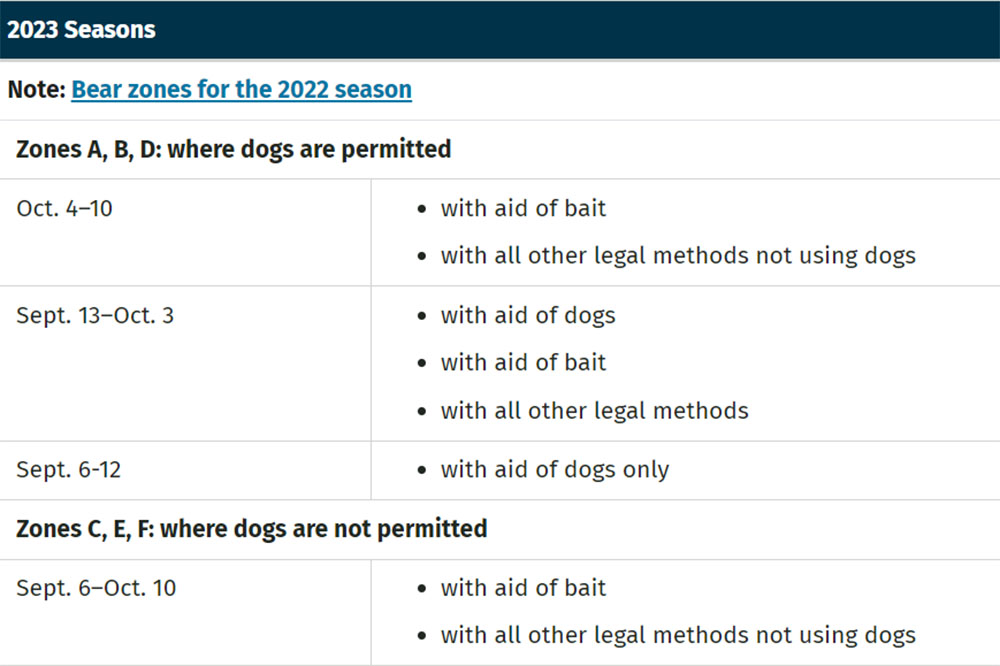This screenshot has width=1000, height=666.
Task: Click the Oct. 4–10 date cell
Action: 185,232
